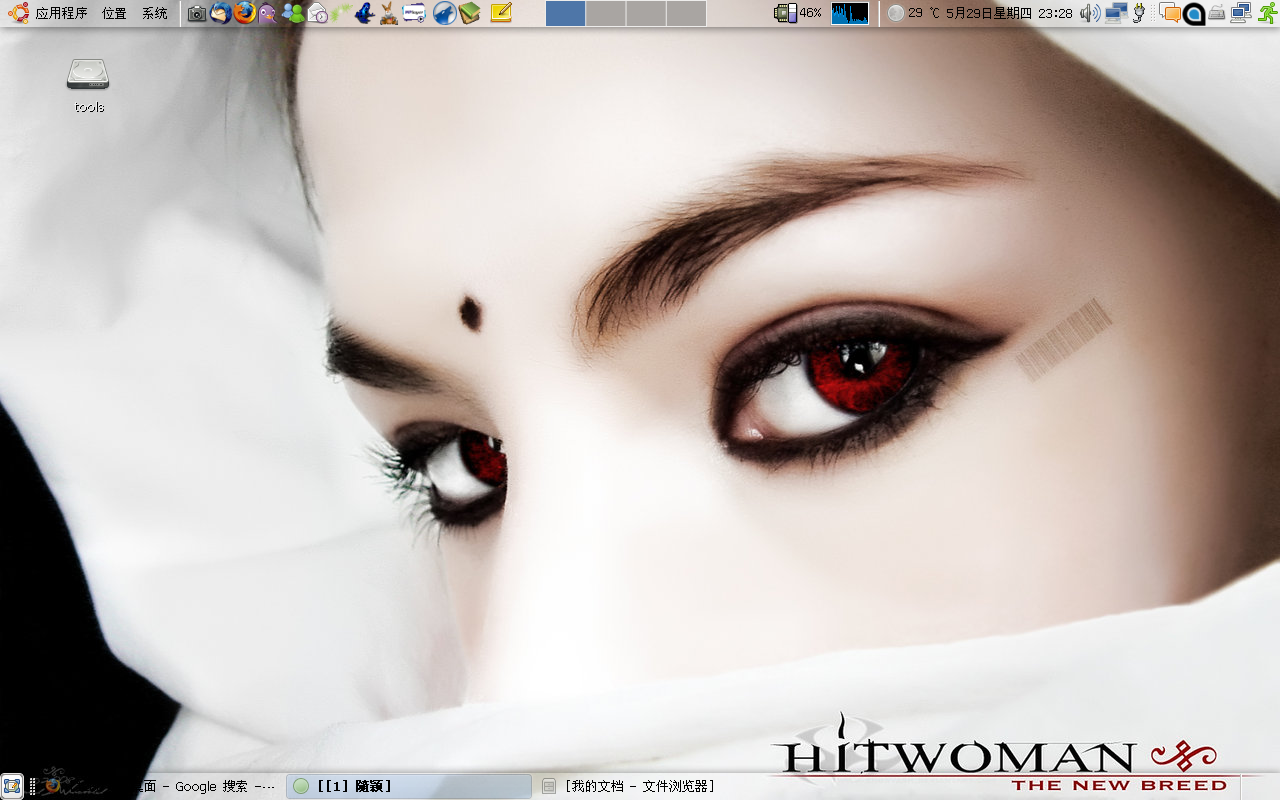
Task: Switch to the fourth workspace
Action: click(x=686, y=13)
